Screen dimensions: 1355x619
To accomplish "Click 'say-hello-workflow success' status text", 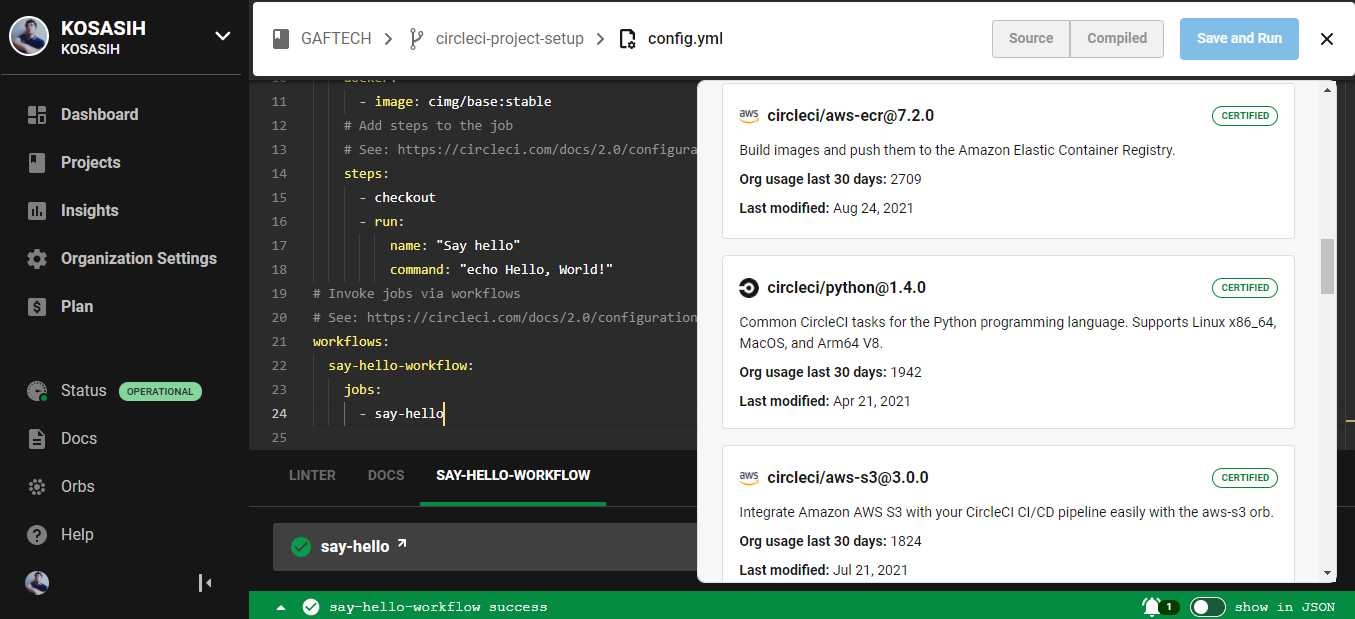I will pos(438,607).
